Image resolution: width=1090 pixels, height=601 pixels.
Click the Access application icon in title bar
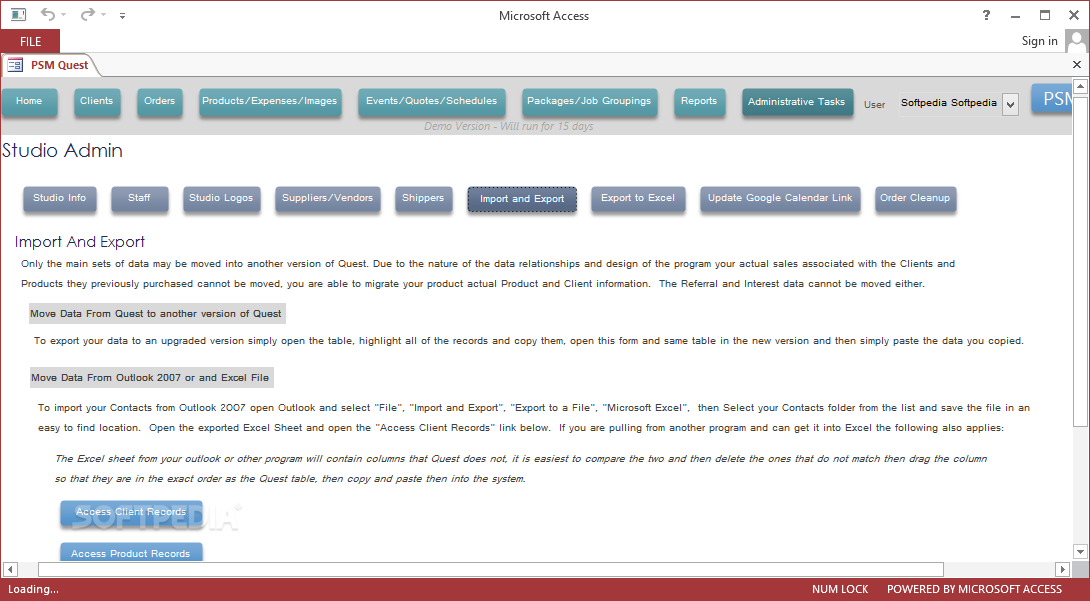[x=19, y=15]
